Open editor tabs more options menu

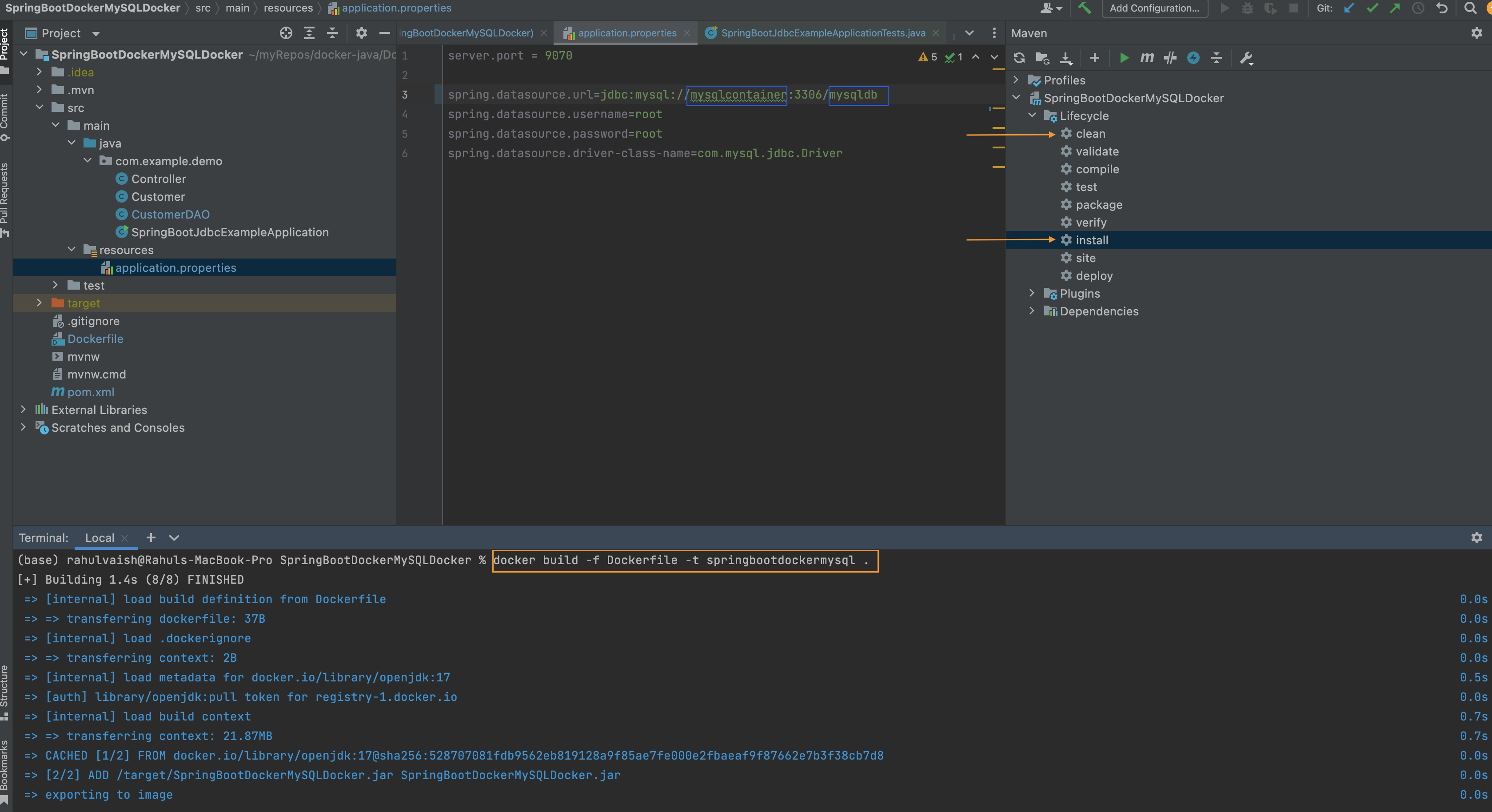(994, 33)
